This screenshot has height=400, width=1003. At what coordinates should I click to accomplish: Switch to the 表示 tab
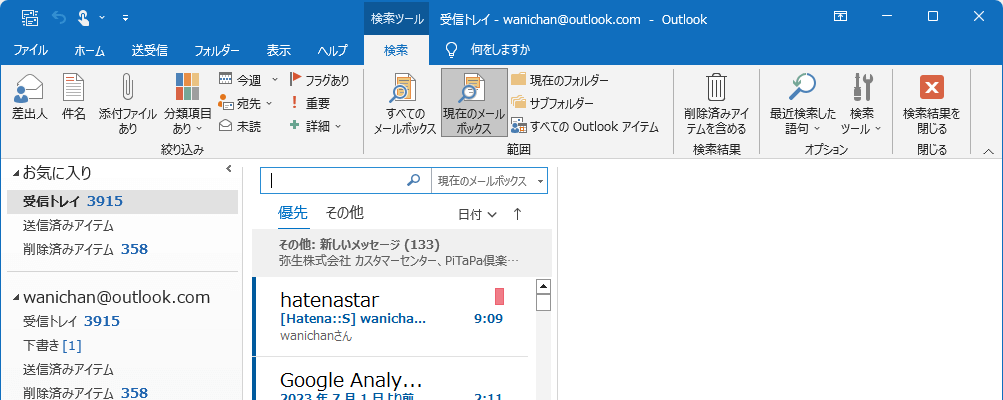278,51
